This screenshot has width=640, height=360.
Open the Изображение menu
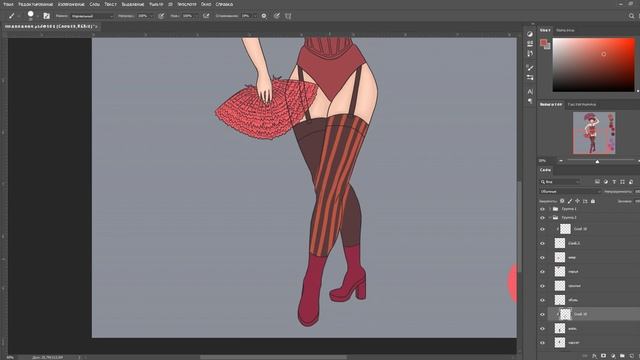(71, 4)
